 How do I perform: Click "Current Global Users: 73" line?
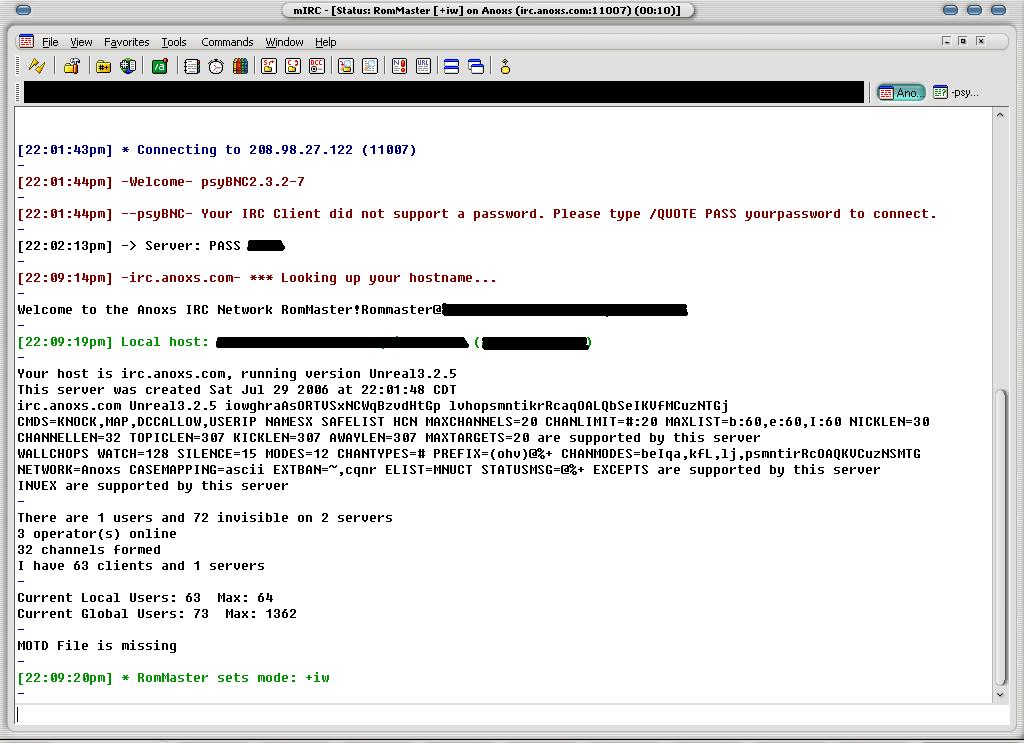point(157,614)
